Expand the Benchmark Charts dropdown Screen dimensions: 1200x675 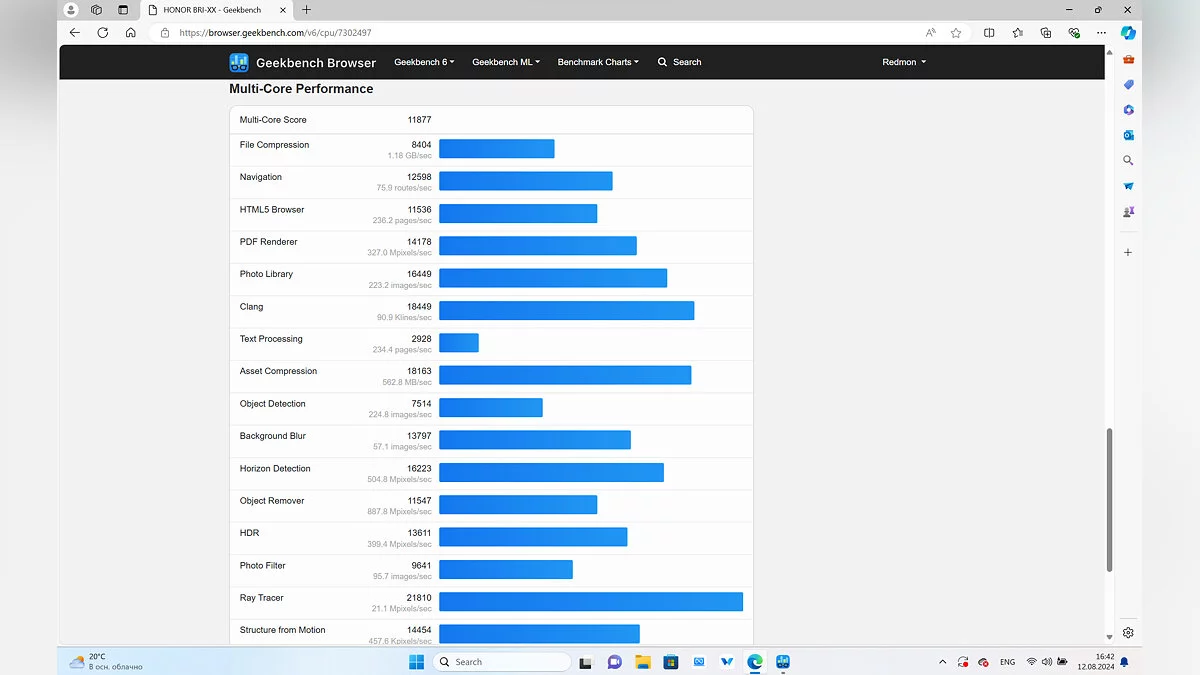pyautogui.click(x=598, y=62)
